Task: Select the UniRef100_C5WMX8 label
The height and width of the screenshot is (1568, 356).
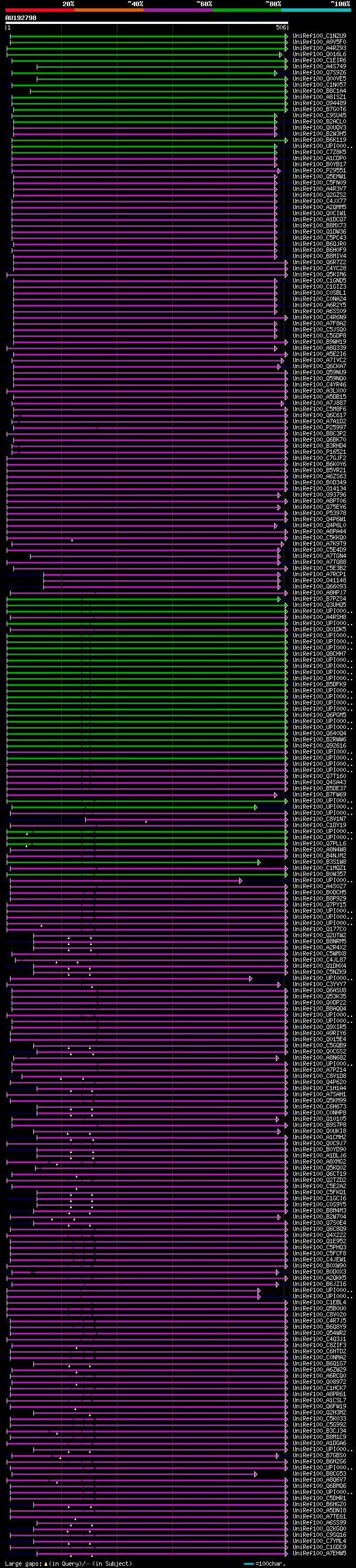Action: point(319,953)
